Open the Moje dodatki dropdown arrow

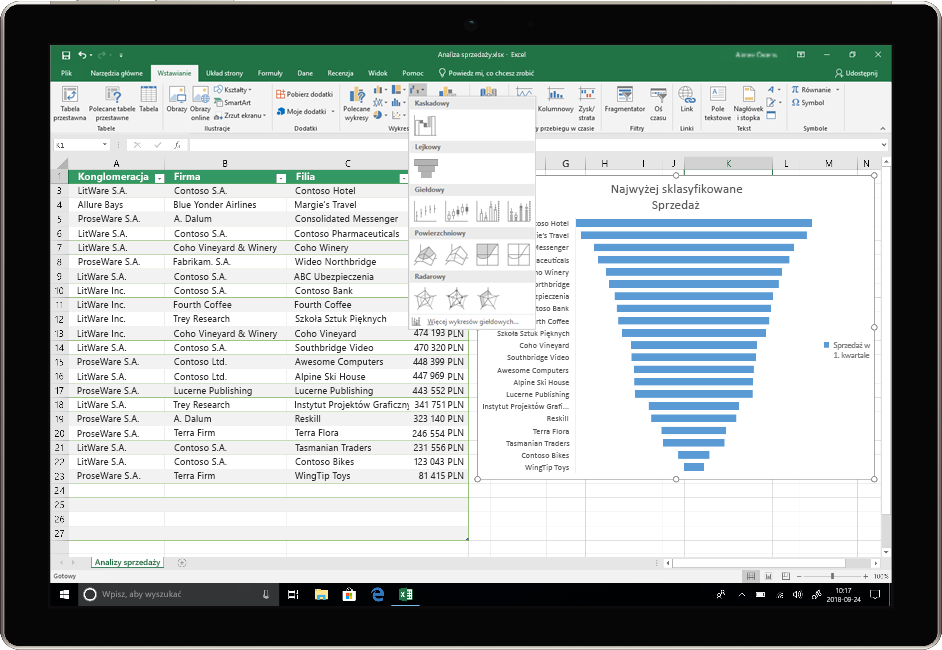pos(333,112)
